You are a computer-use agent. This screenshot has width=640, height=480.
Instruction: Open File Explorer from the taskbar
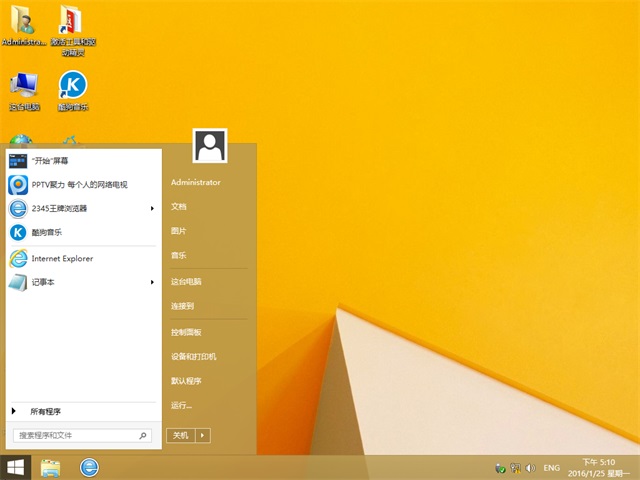coord(50,467)
